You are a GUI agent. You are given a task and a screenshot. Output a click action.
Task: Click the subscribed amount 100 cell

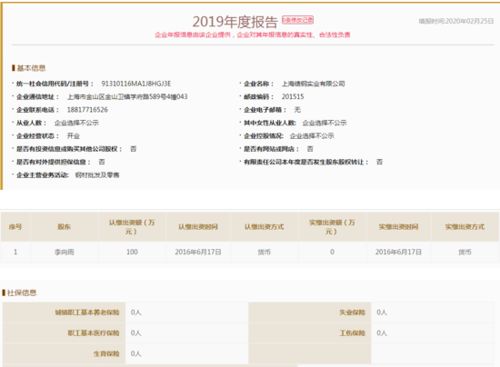pyautogui.click(x=132, y=252)
